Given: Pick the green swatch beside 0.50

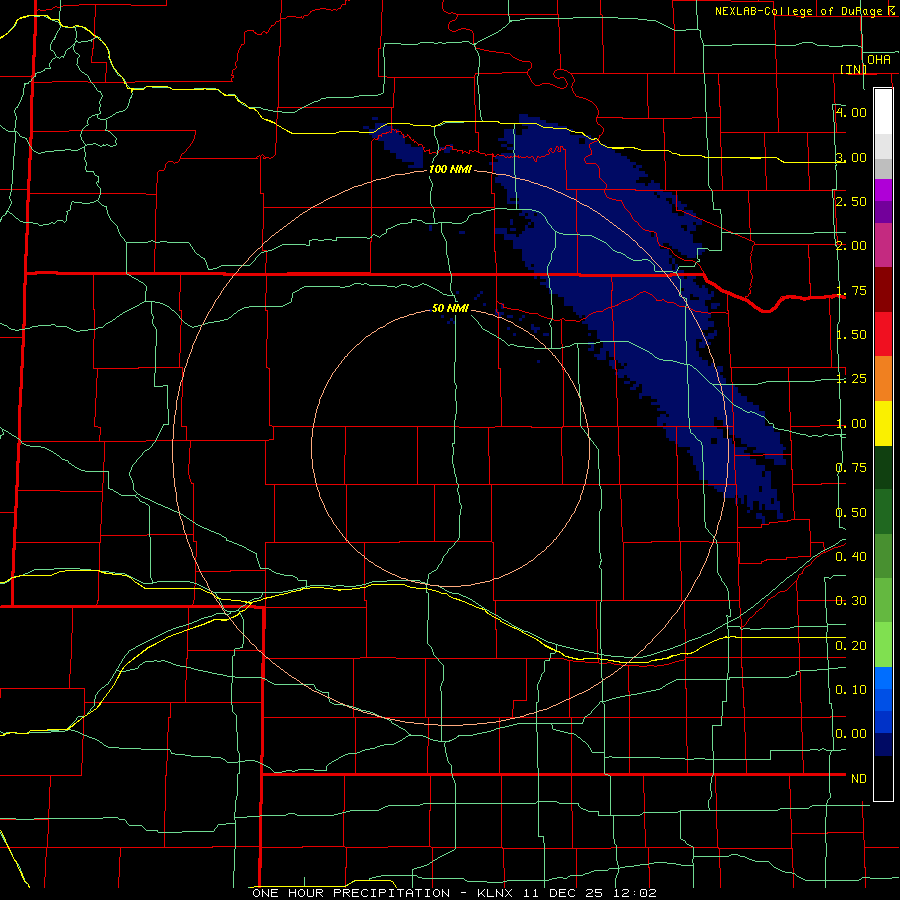Looking at the screenshot, I should (883, 511).
